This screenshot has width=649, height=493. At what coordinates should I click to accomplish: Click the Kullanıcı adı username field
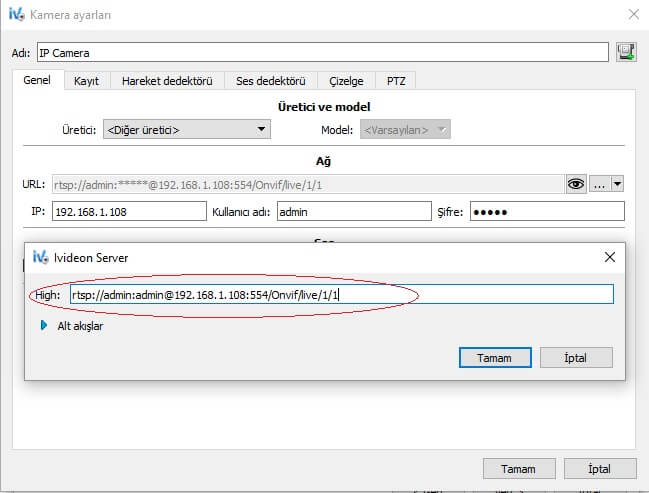[x=354, y=211]
